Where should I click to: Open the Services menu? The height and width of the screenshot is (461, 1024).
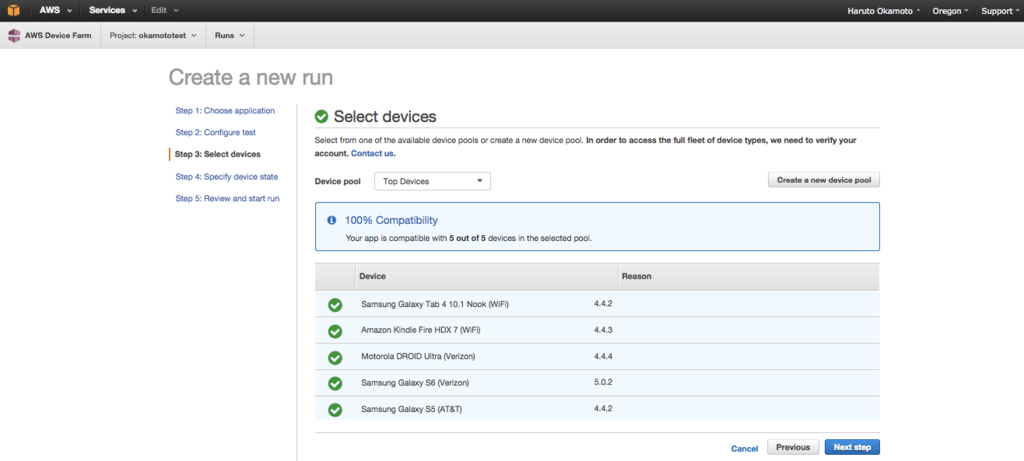click(113, 10)
